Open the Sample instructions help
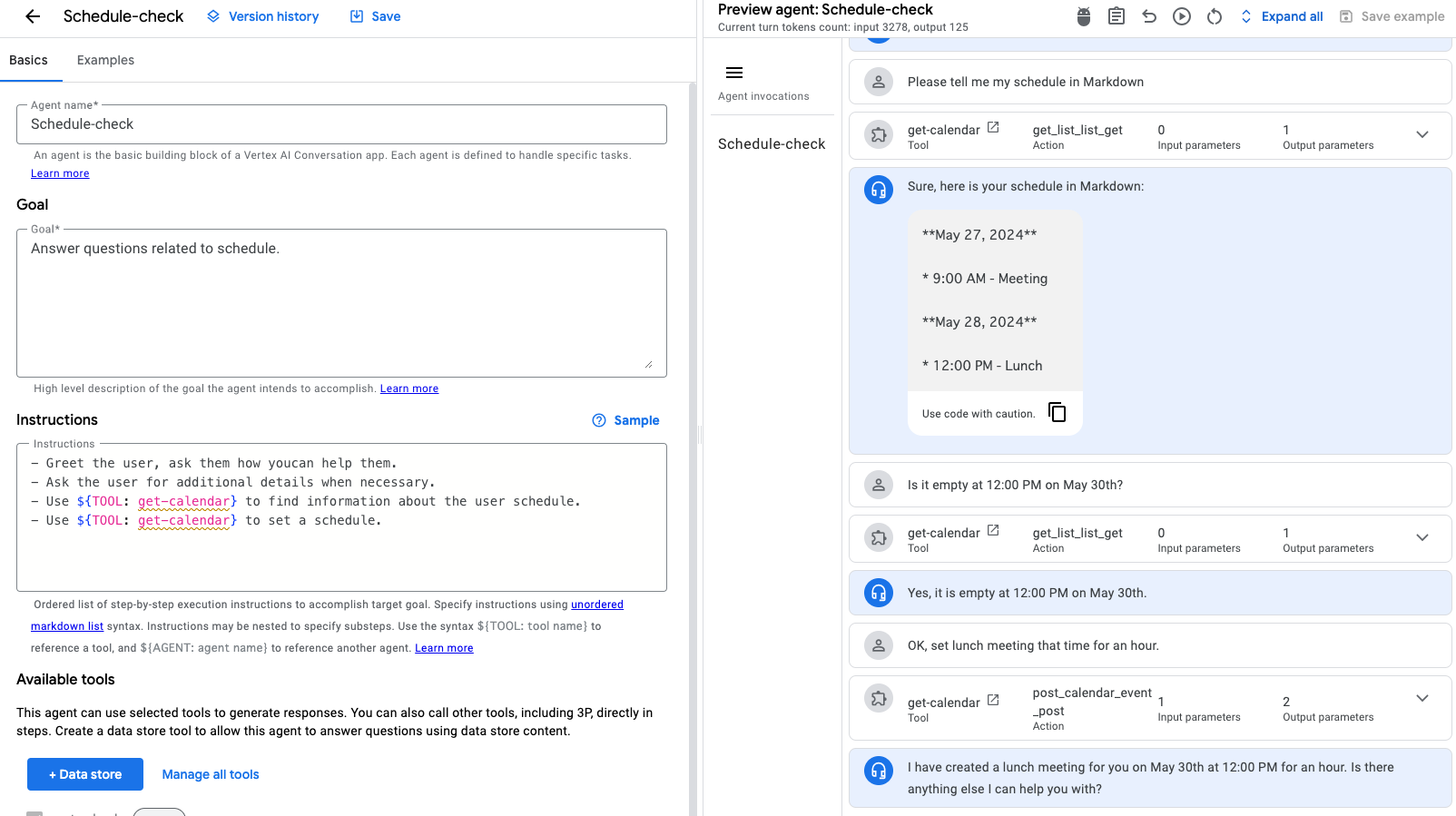The image size is (1456, 816). tap(626, 420)
